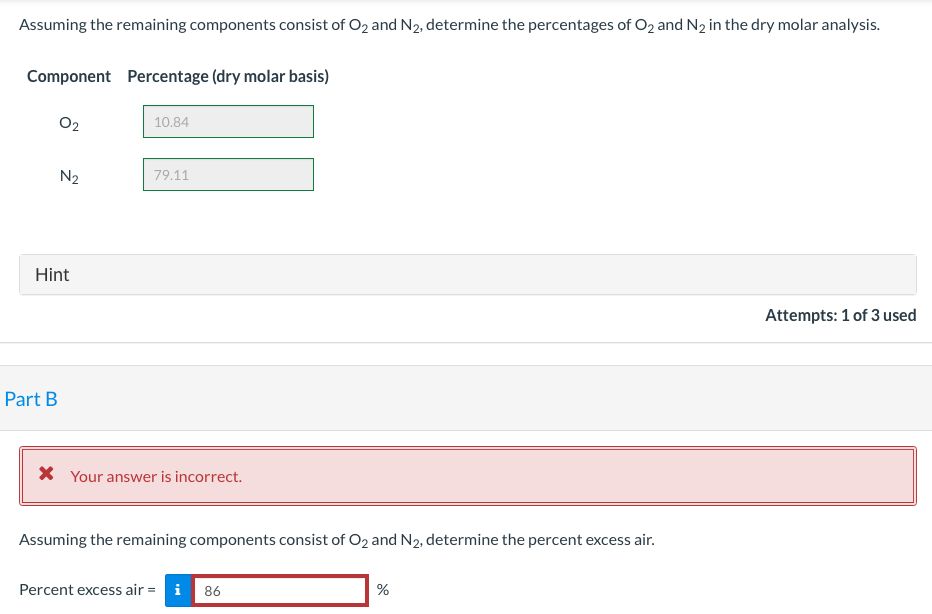932x614 pixels.
Task: Click the O2 percentage field showing 10.84
Action: [x=228, y=122]
